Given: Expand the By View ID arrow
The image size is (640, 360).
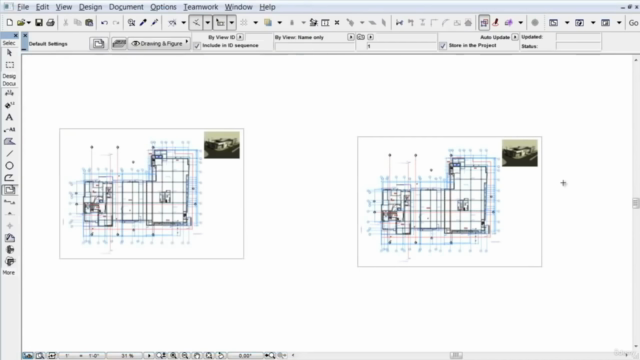Looking at the screenshot, I should [240, 37].
